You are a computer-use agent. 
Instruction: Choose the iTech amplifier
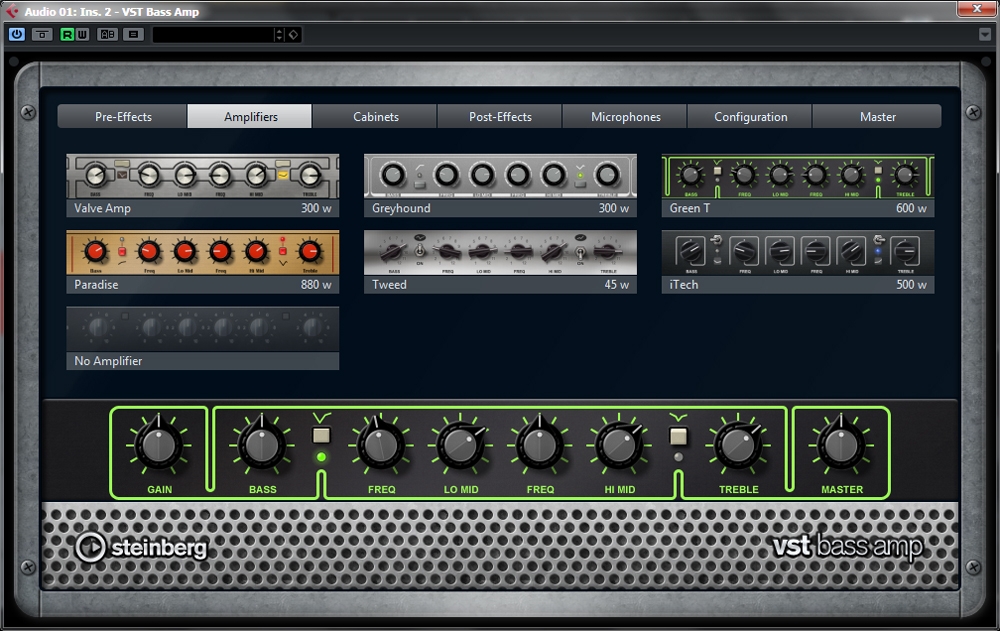(x=798, y=262)
